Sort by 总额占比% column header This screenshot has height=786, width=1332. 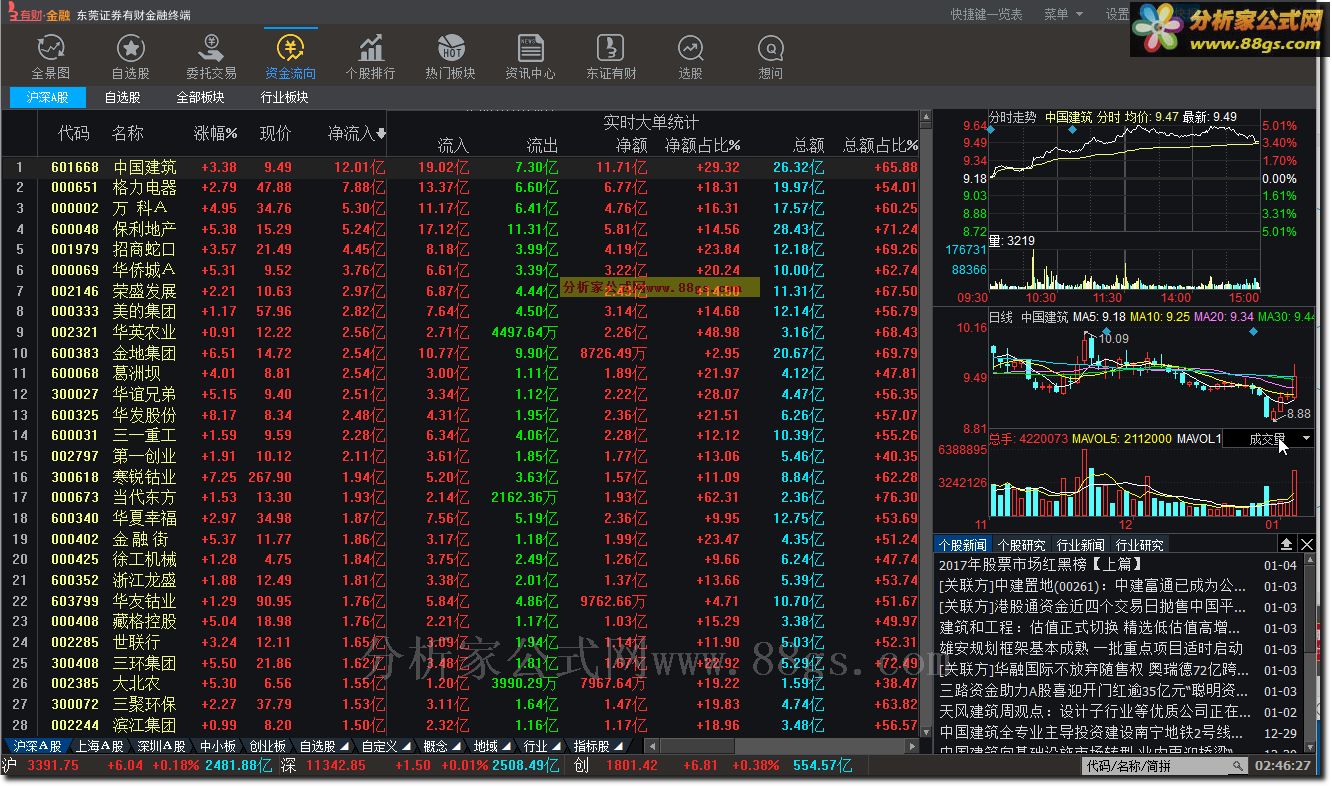(880, 146)
